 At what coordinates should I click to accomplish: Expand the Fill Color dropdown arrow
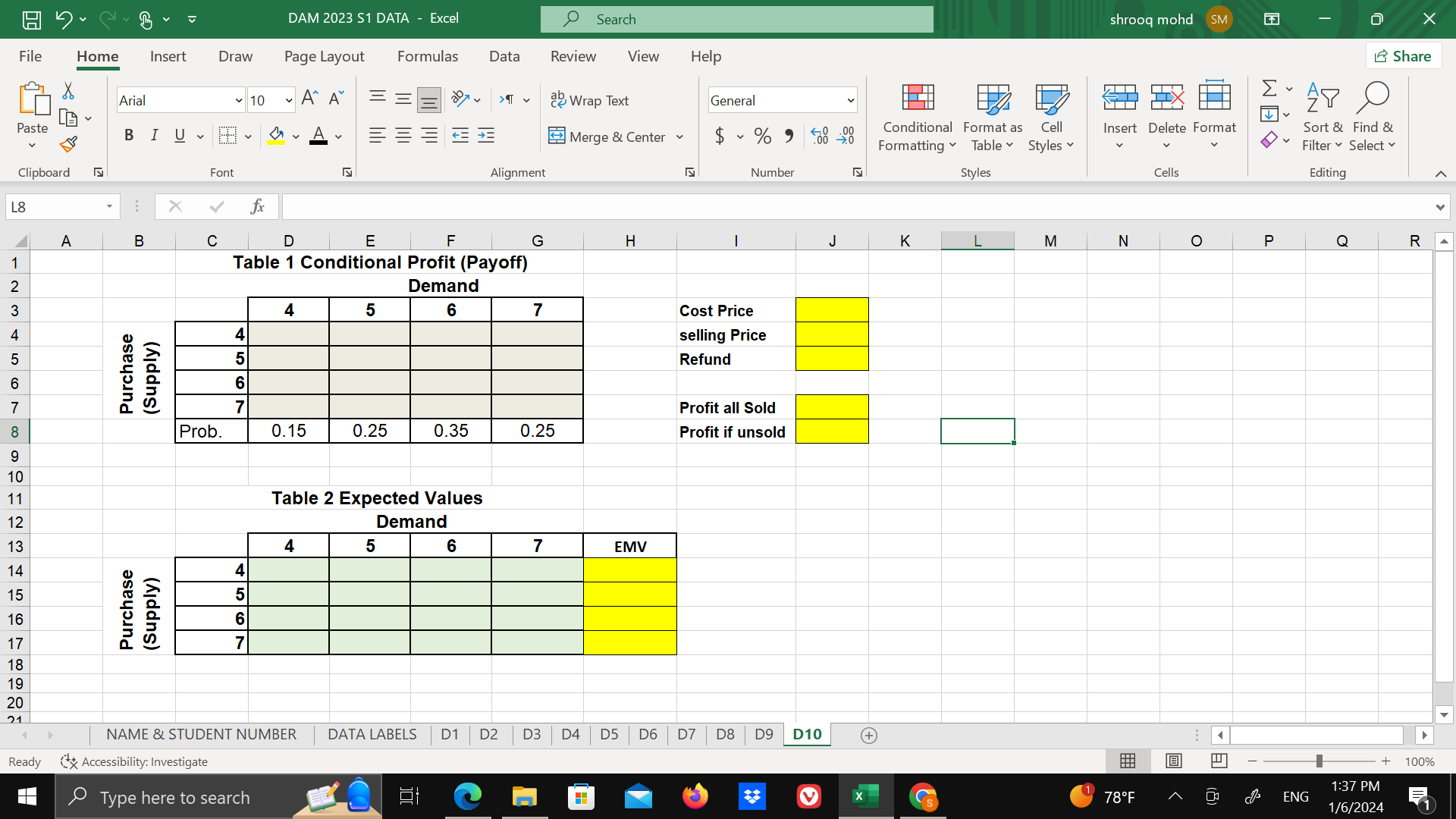click(x=296, y=136)
